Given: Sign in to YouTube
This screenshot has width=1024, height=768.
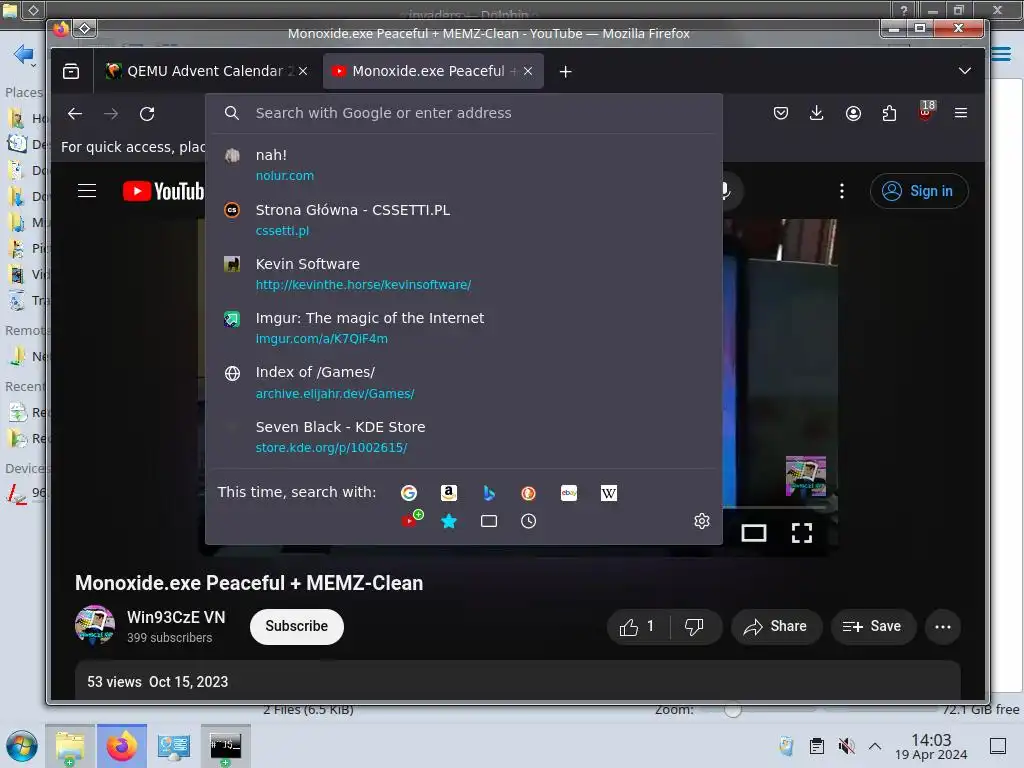Looking at the screenshot, I should [x=918, y=191].
